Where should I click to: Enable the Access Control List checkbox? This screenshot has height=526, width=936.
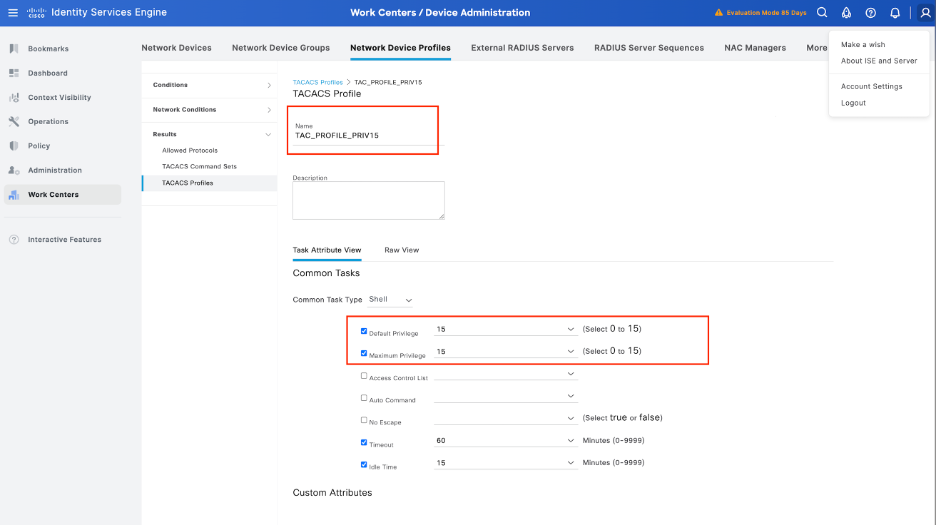(x=364, y=376)
